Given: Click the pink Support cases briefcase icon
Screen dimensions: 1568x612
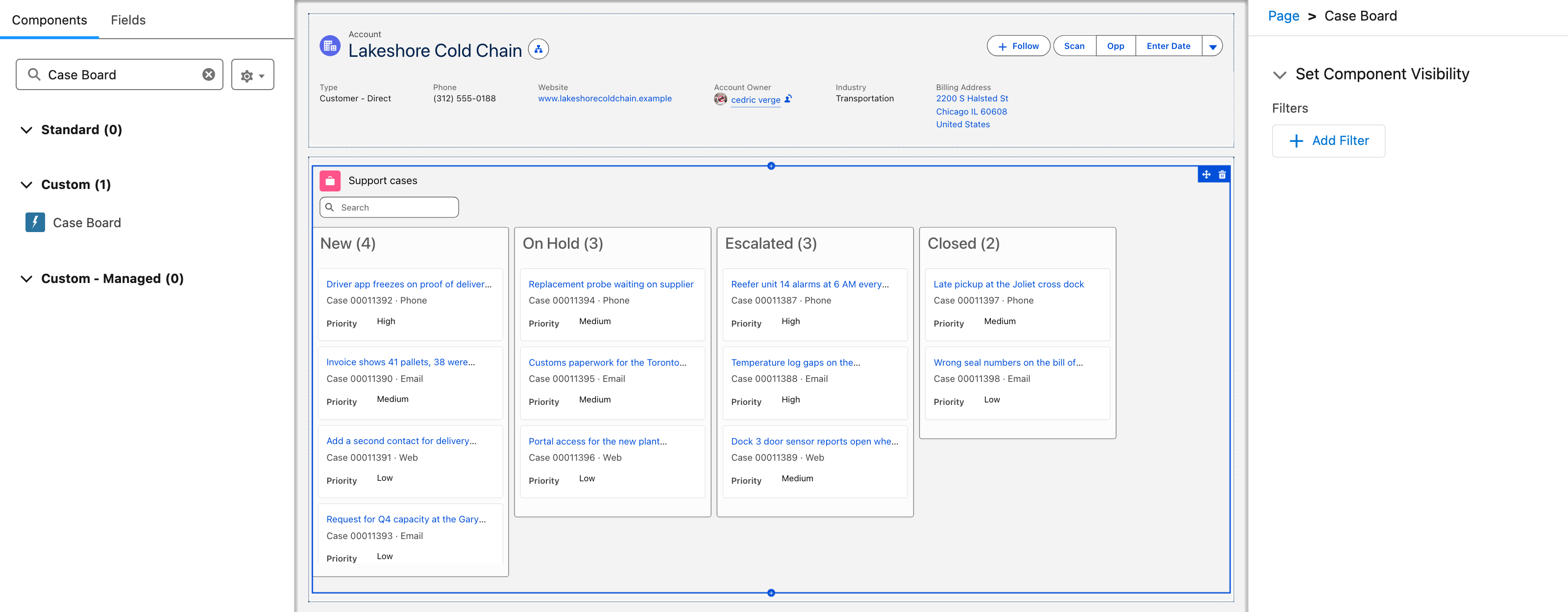Looking at the screenshot, I should pyautogui.click(x=330, y=181).
